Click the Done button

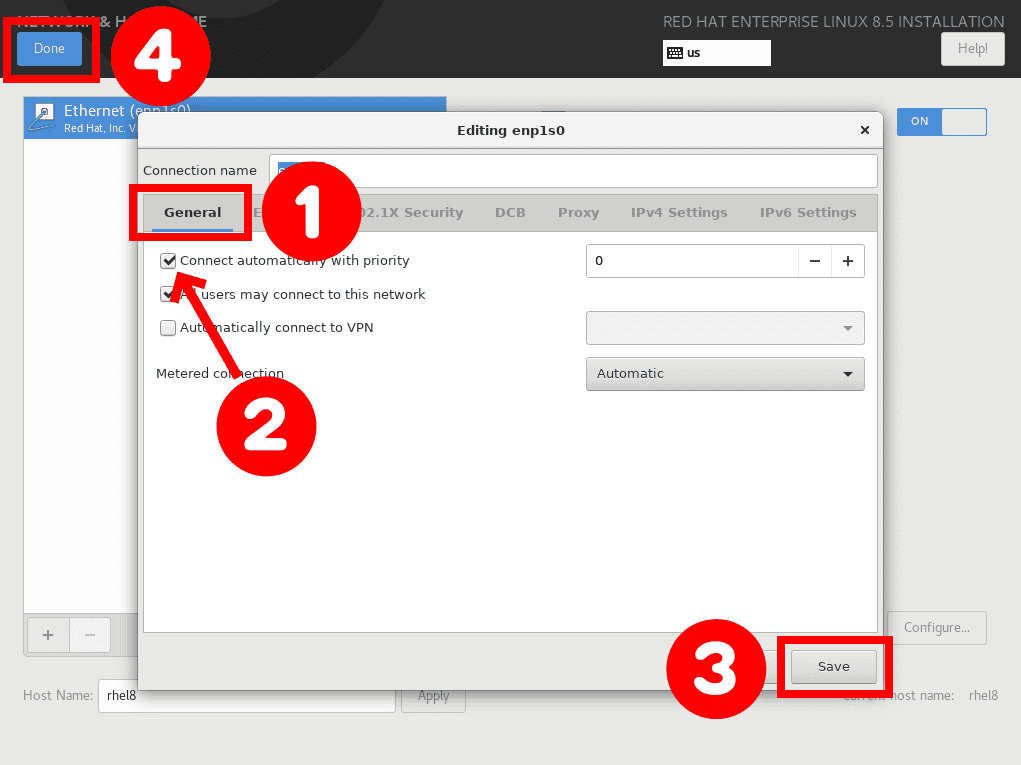(49, 49)
